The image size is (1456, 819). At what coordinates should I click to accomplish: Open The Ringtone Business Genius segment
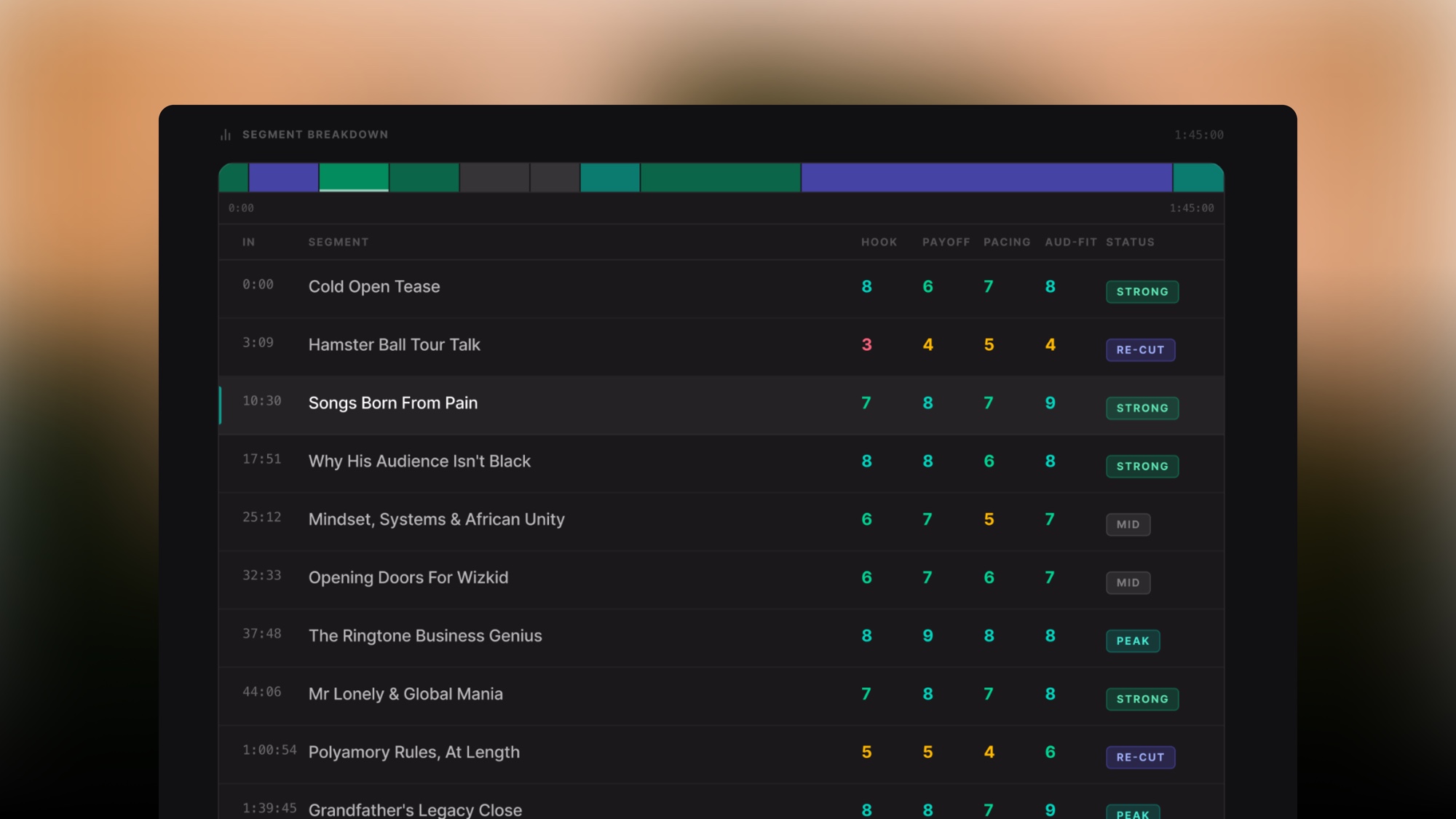pos(425,636)
